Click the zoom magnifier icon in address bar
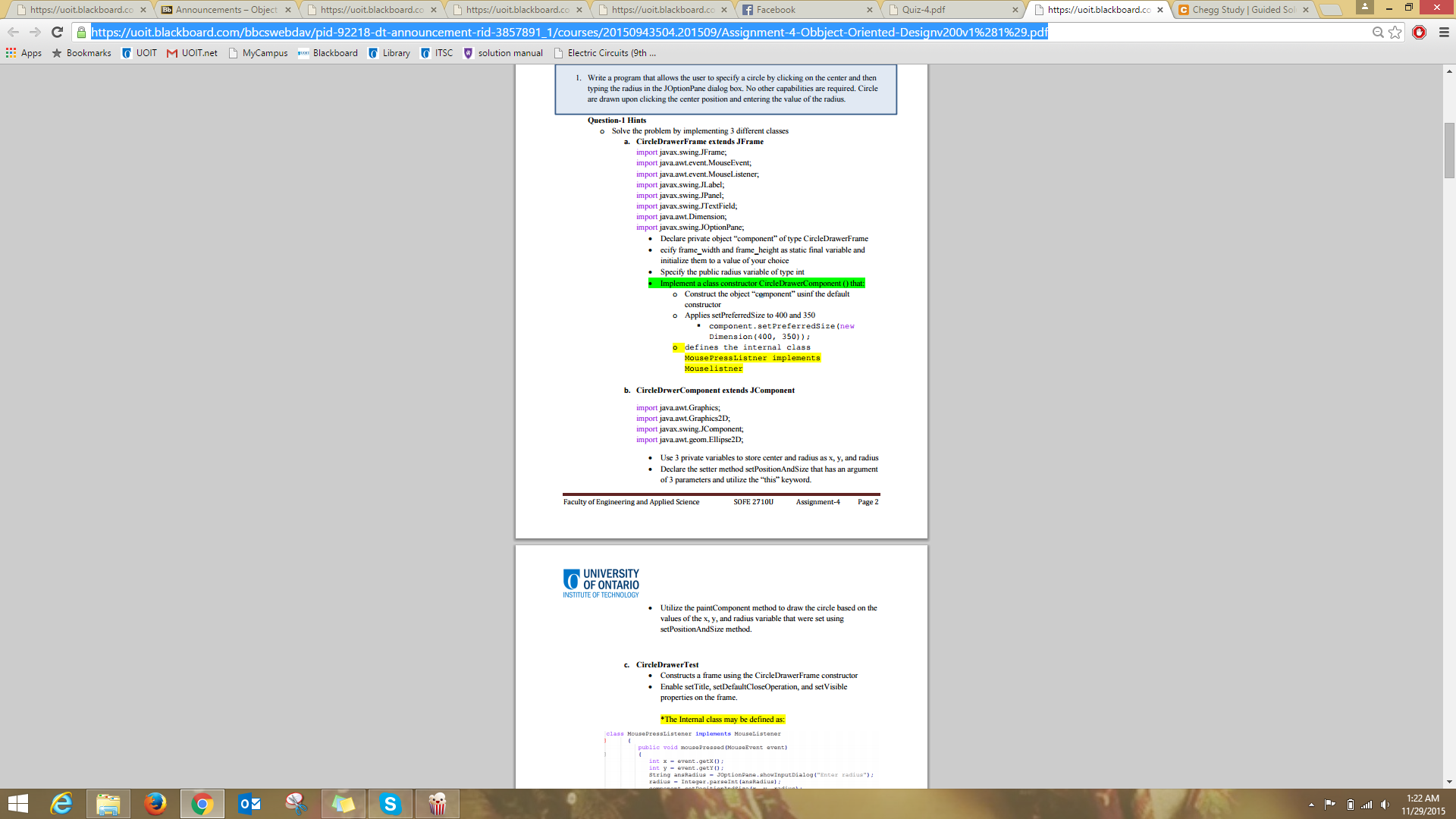Screen dimensions: 1456x819 [x=1378, y=32]
